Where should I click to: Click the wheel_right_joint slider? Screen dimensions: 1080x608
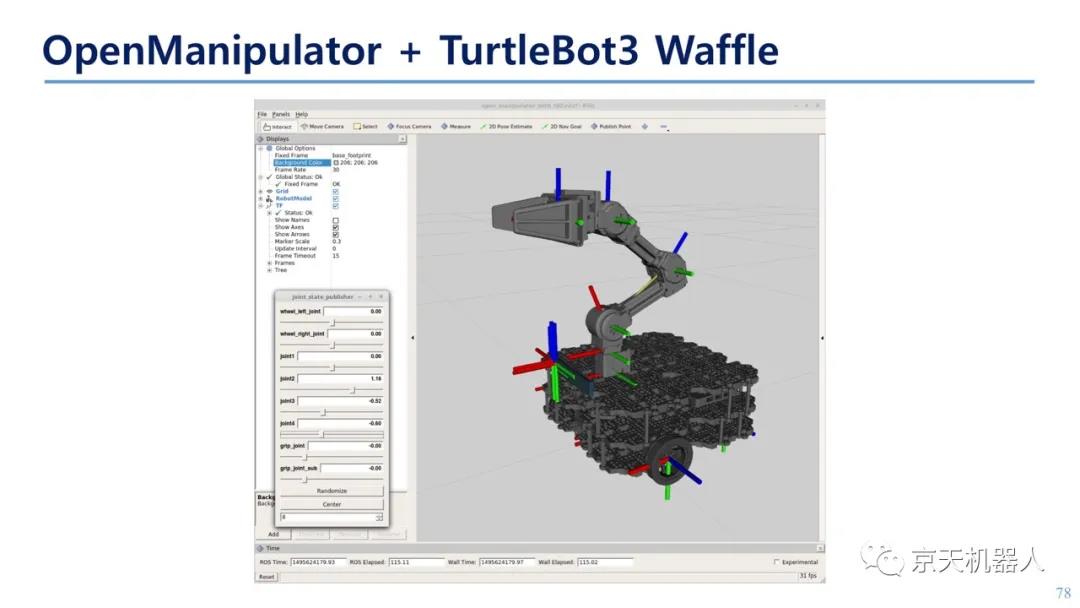tap(331, 345)
